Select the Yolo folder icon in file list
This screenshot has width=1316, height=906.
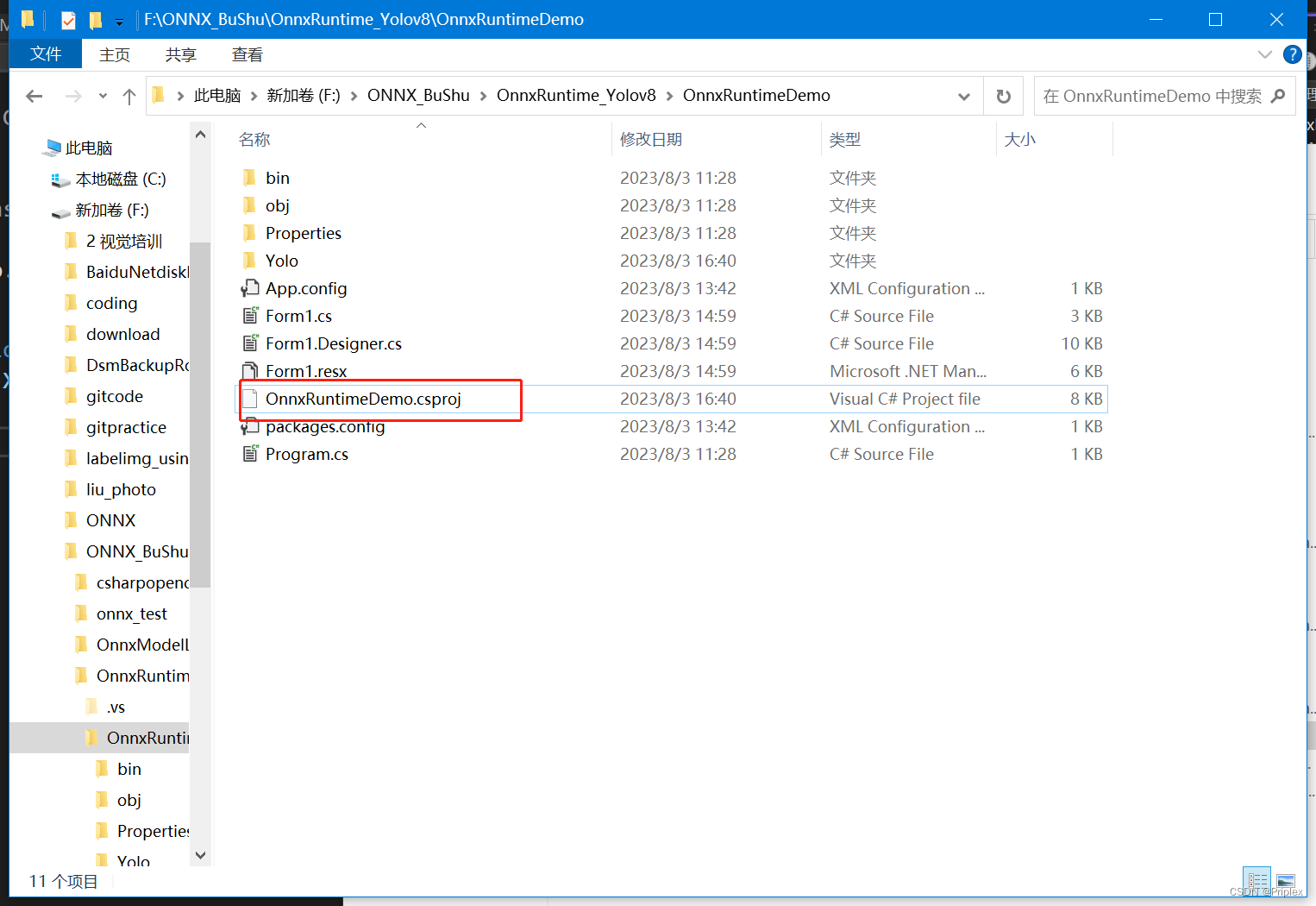pos(249,261)
